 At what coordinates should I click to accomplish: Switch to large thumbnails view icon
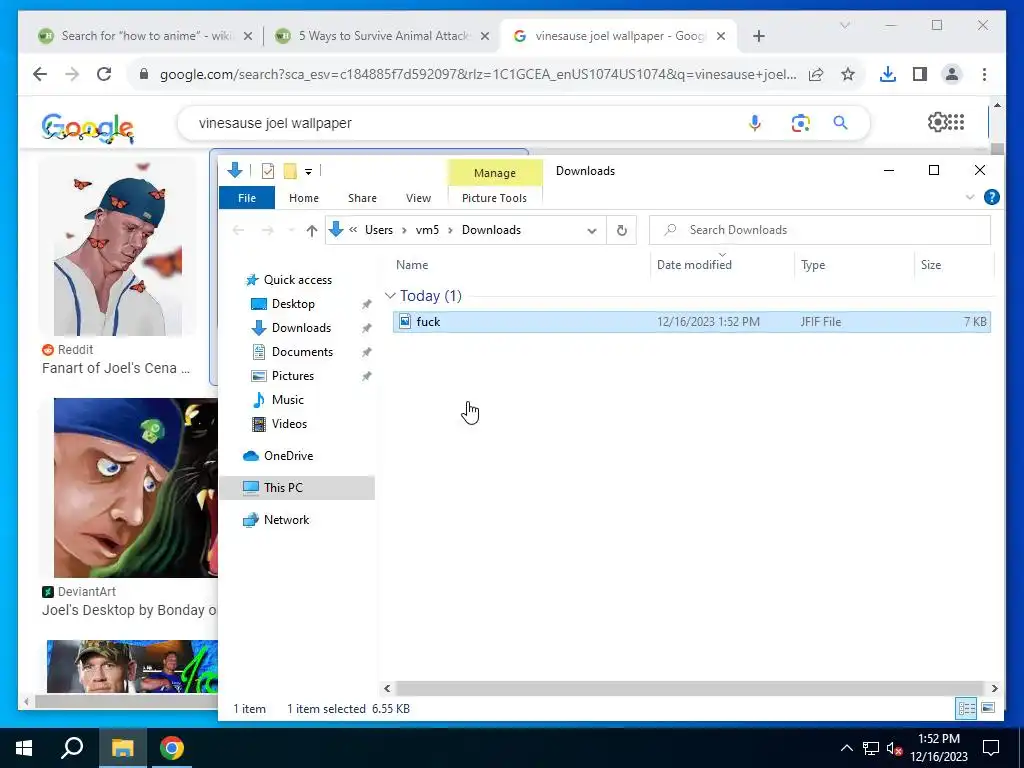pyautogui.click(x=988, y=708)
